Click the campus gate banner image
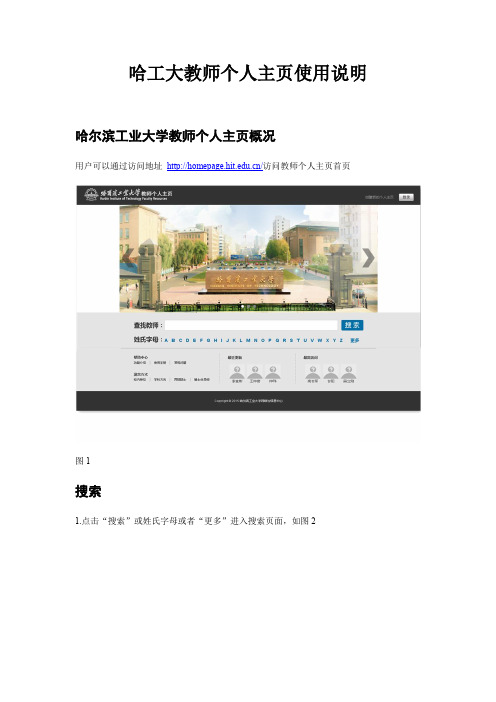The height and width of the screenshot is (702, 496). point(248,259)
